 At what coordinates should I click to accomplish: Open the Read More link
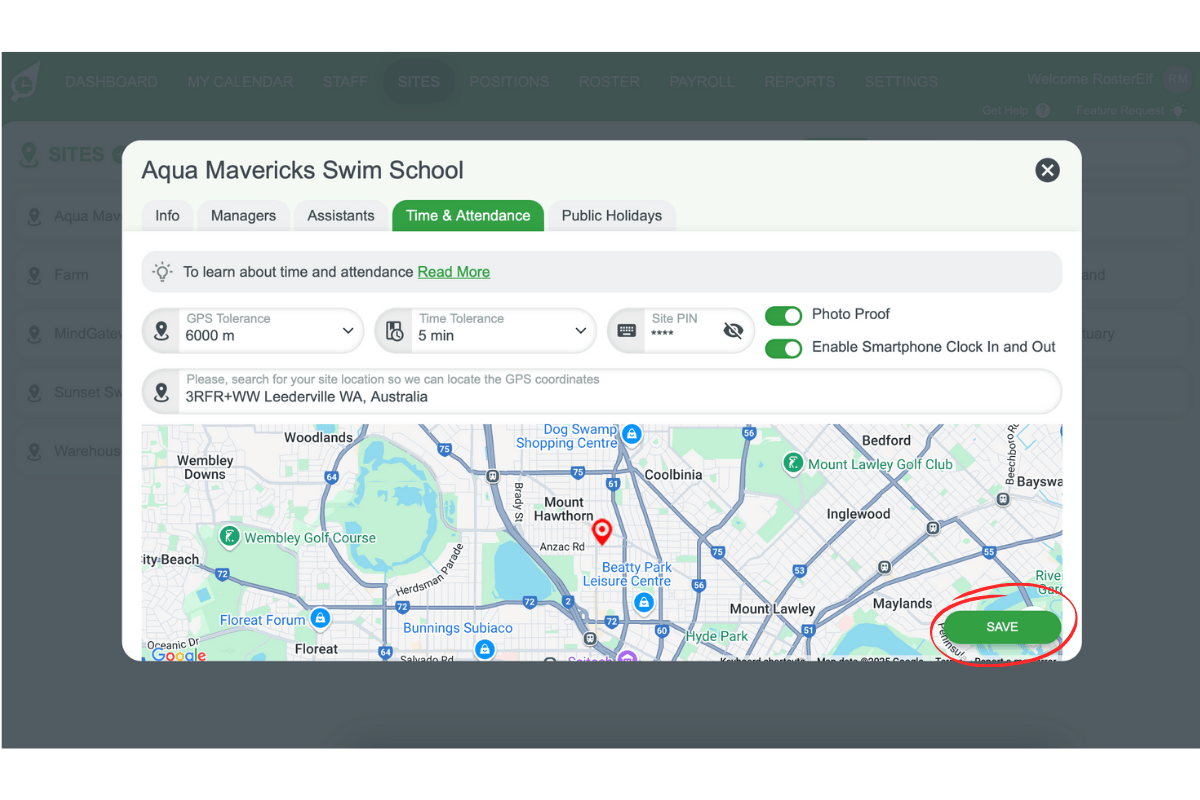tap(453, 272)
